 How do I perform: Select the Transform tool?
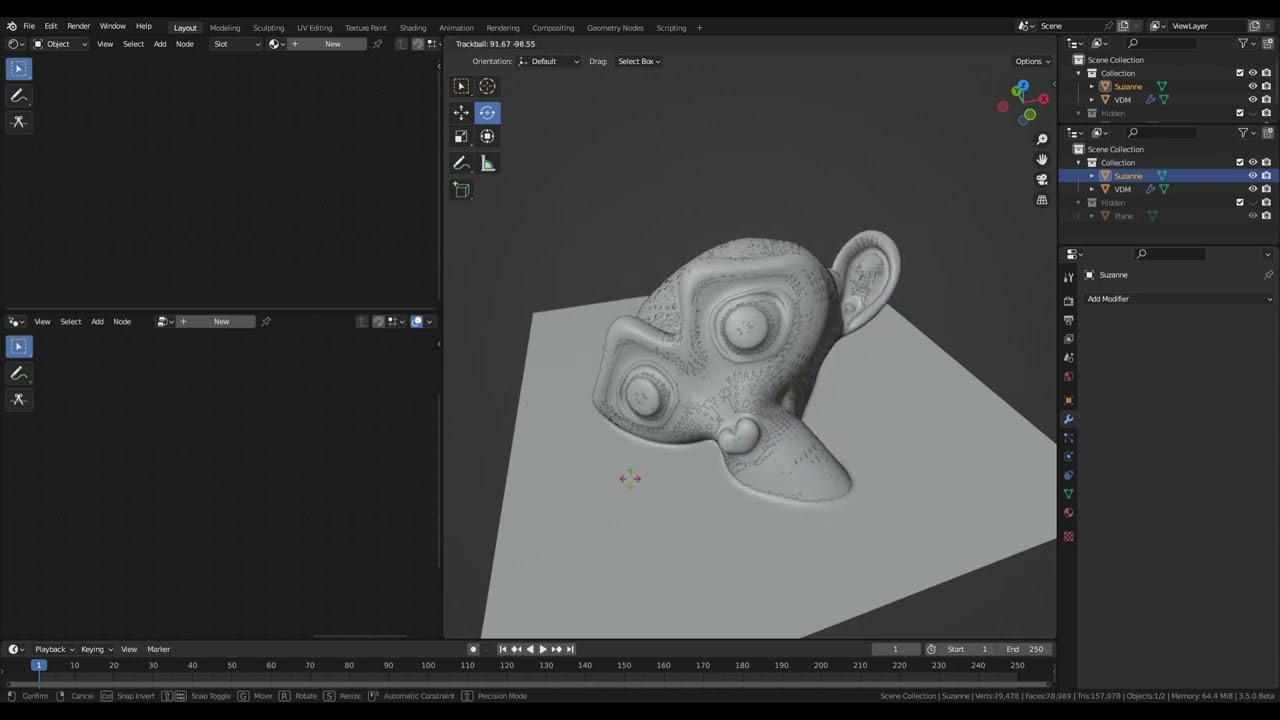pyautogui.click(x=487, y=136)
